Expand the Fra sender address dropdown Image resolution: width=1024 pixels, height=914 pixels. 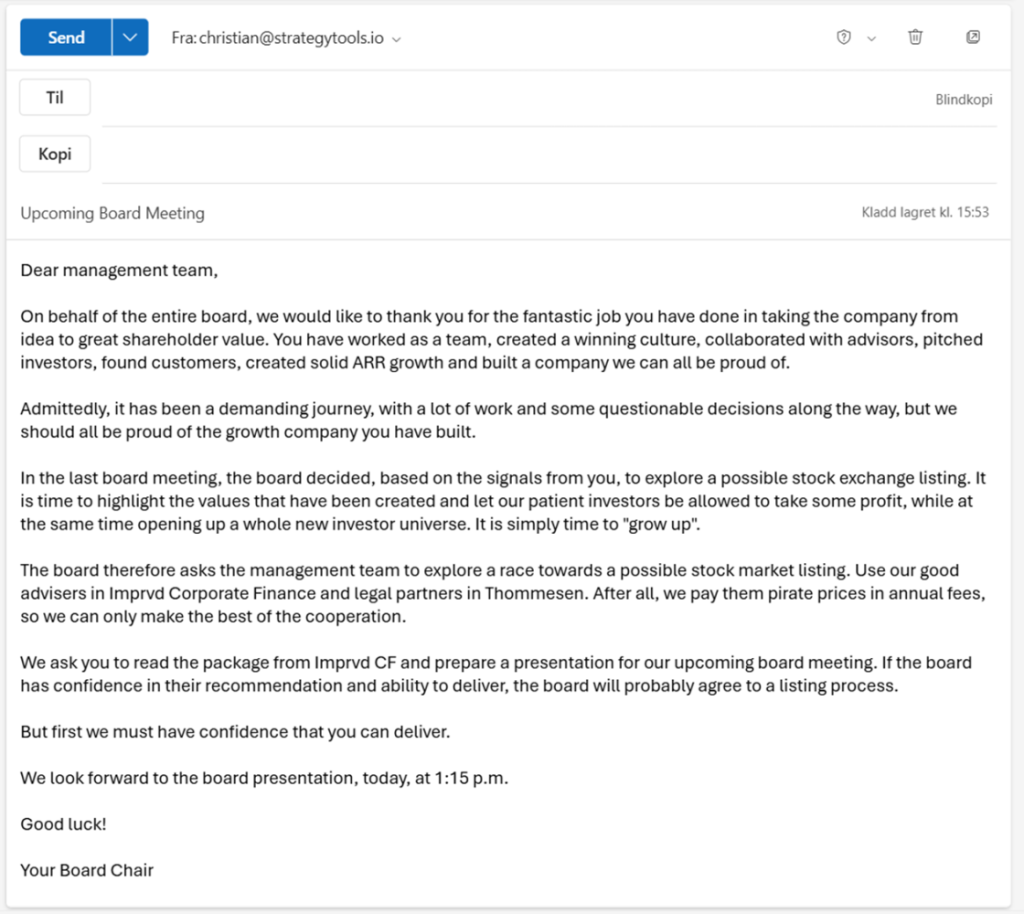(397, 39)
